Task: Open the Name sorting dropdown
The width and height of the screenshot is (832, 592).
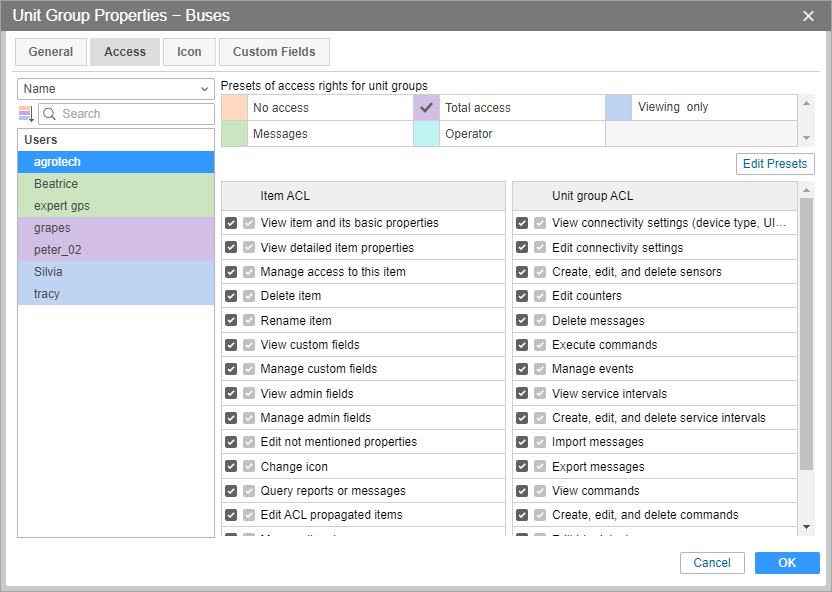Action: click(x=116, y=89)
